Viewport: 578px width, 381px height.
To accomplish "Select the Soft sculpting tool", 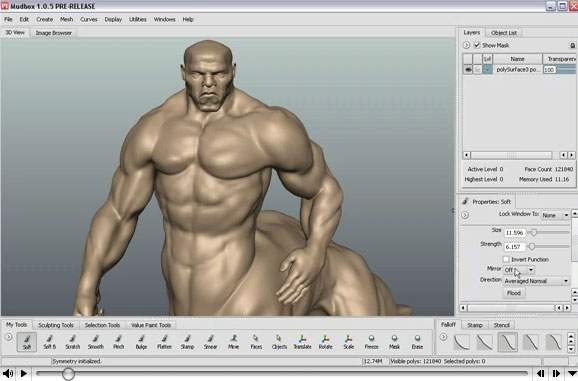I will click(27, 342).
